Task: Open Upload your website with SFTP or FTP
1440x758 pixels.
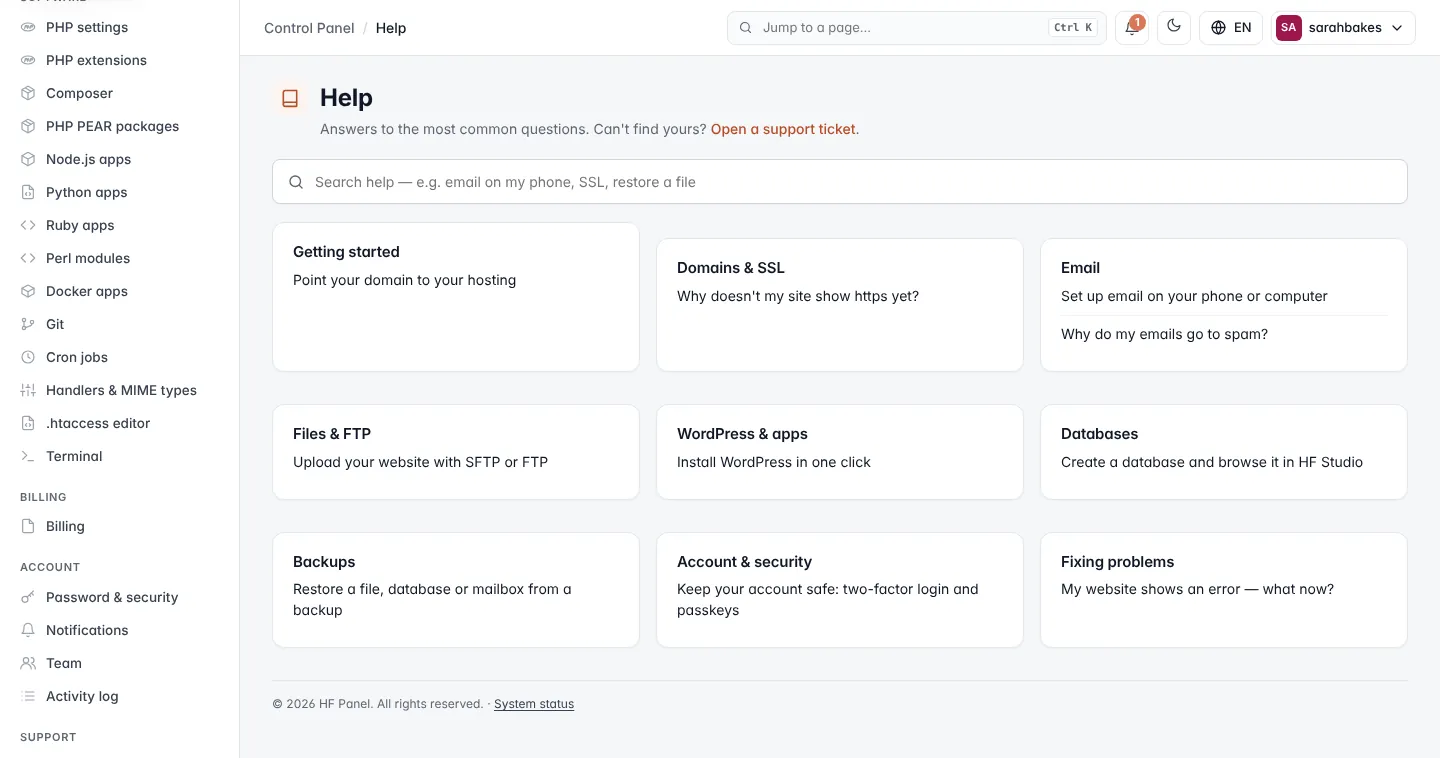Action: click(420, 462)
